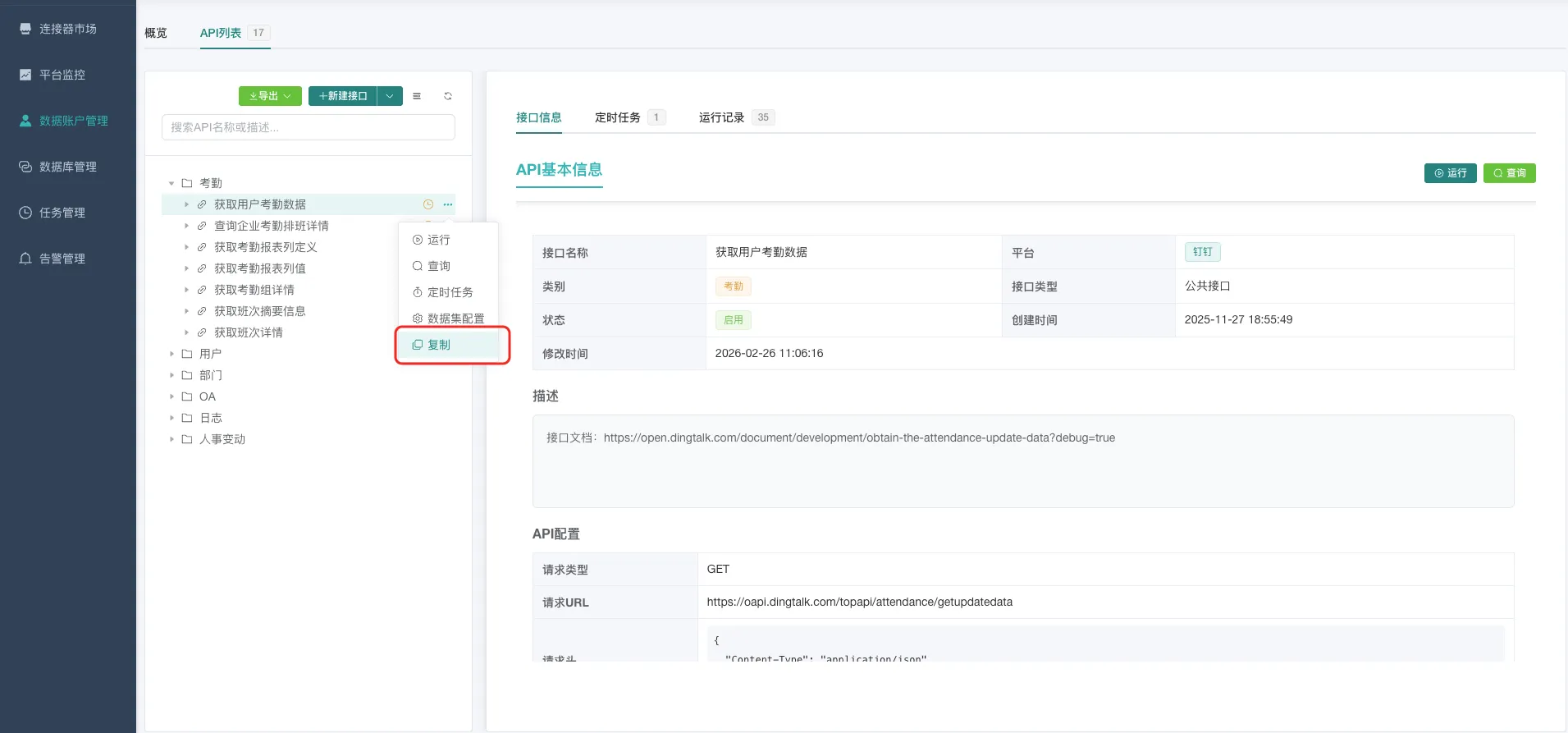Open the 导出 dropdown button
Viewport: 1568px width, 733px height.
point(270,96)
